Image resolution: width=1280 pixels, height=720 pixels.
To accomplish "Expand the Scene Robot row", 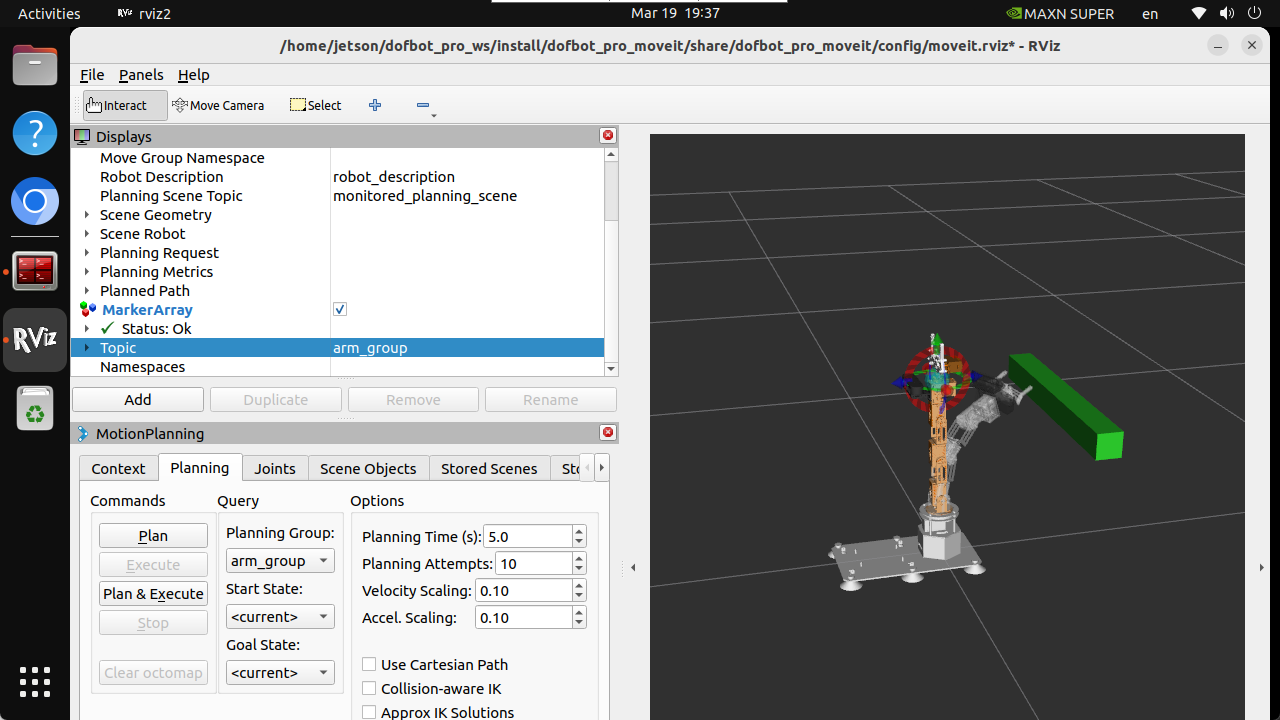I will [x=87, y=234].
